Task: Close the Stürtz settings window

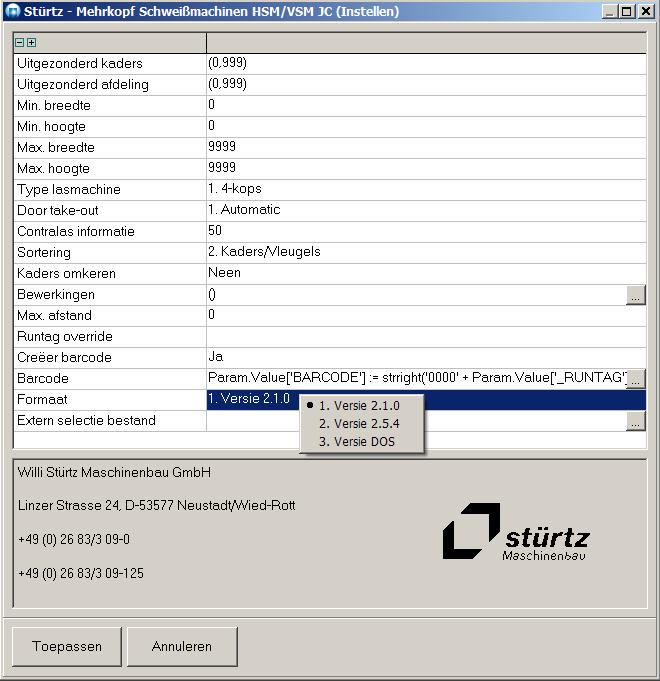Action: 646,11
